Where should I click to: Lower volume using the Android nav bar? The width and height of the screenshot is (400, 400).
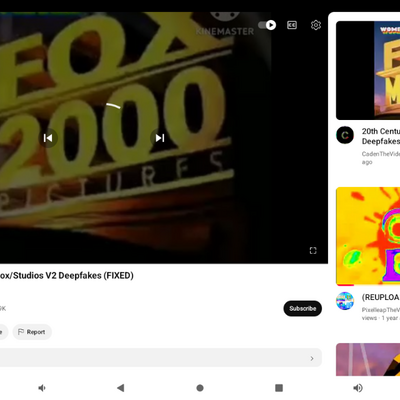coord(42,388)
